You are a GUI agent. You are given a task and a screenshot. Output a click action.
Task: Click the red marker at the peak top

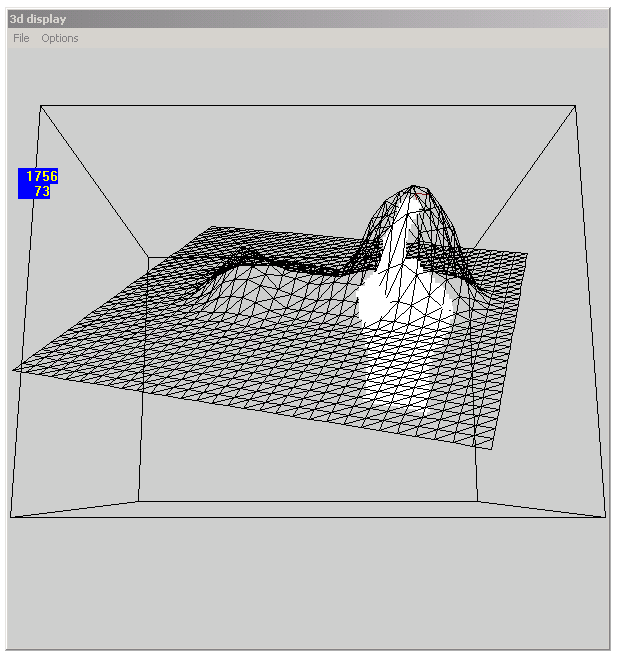point(420,195)
